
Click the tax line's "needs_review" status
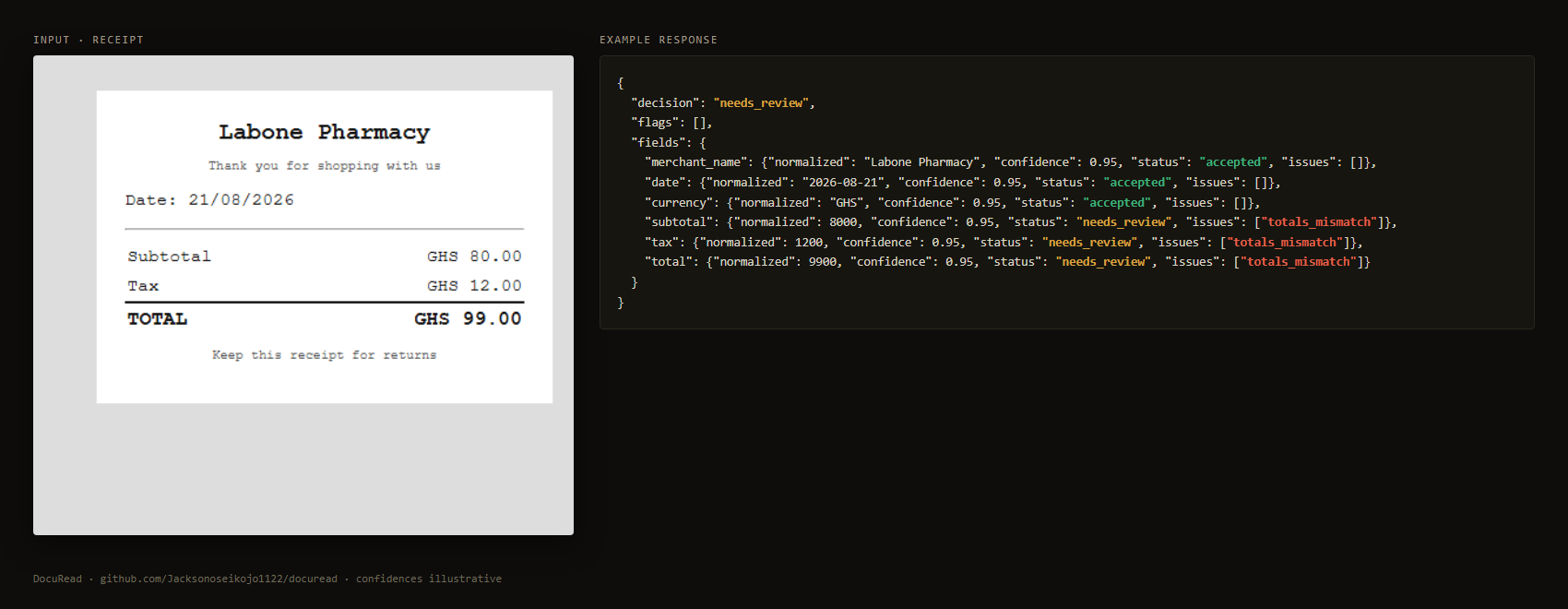point(1089,243)
